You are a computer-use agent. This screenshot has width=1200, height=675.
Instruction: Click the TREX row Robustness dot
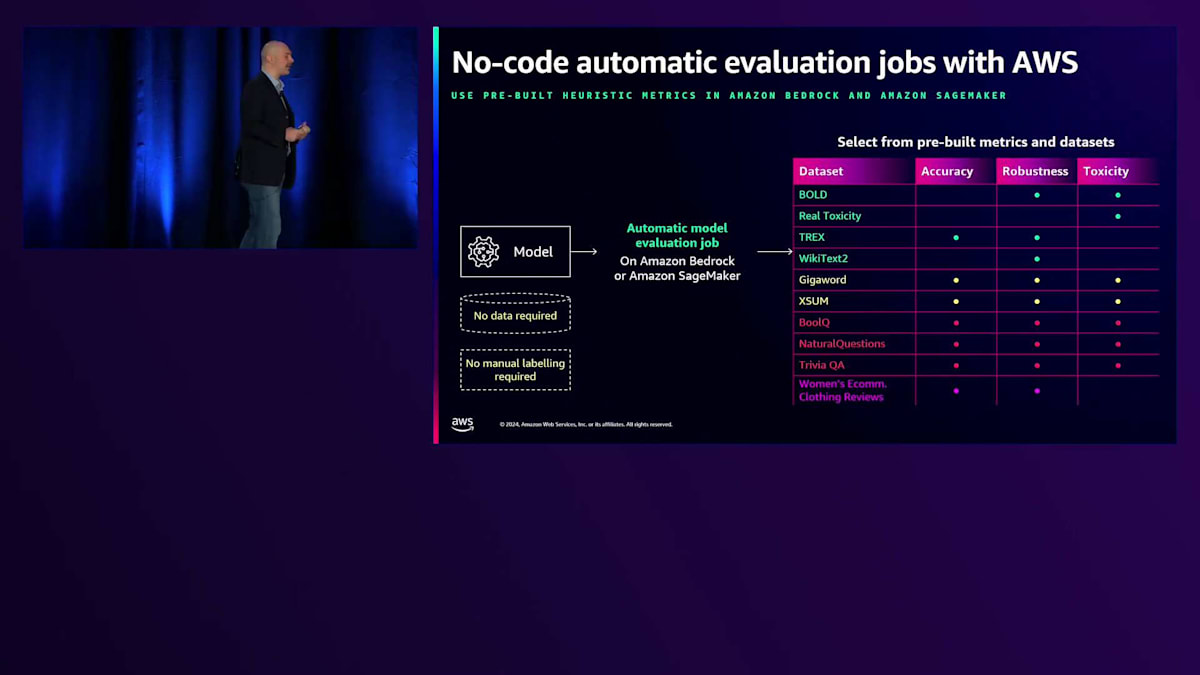[1037, 237]
